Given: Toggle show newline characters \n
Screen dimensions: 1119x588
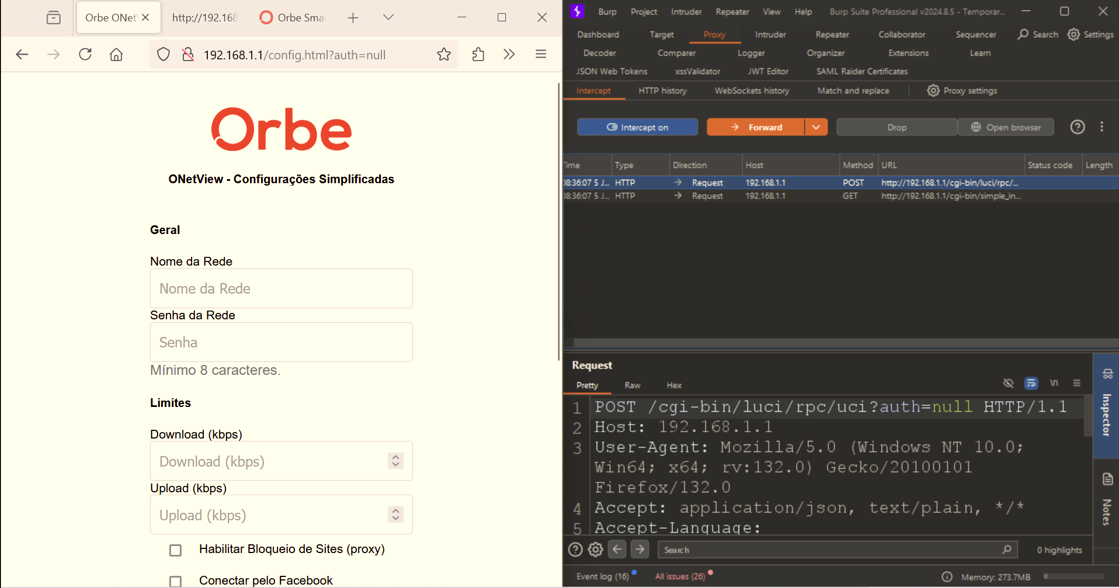Looking at the screenshot, I should click(1054, 383).
